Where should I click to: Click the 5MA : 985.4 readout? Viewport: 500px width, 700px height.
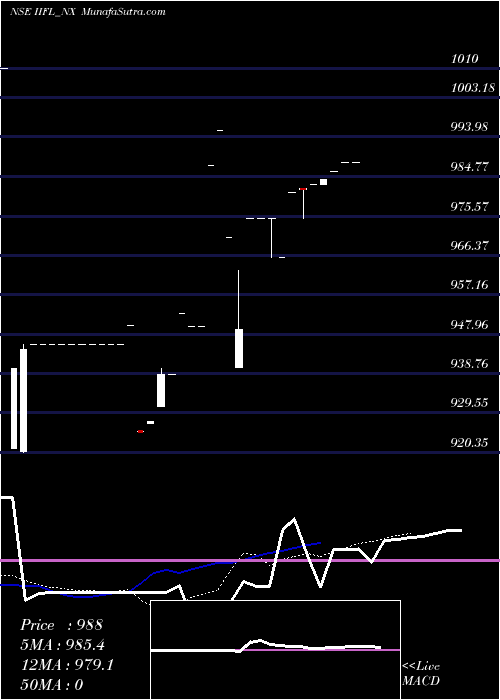(x=62, y=645)
